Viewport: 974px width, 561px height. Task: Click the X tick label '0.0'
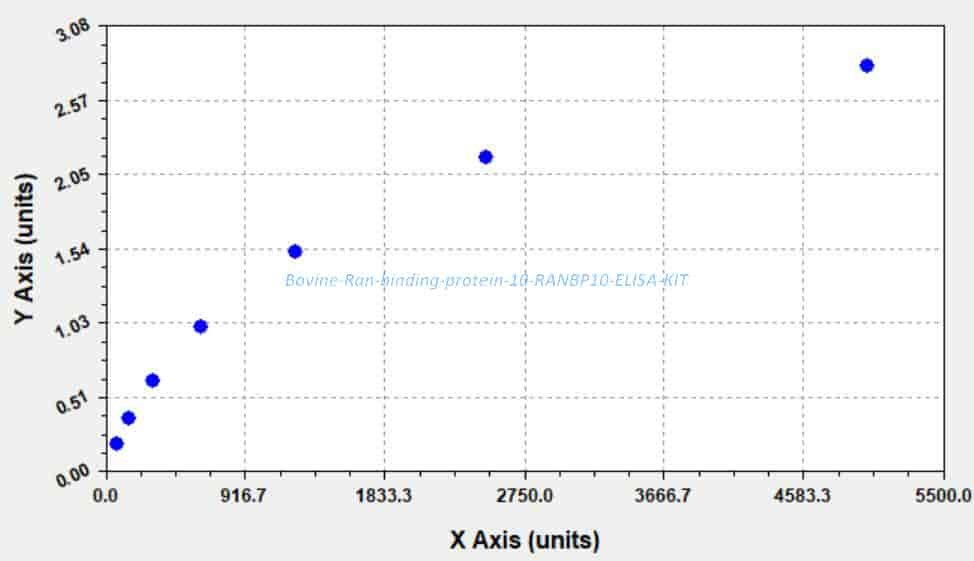(x=105, y=496)
